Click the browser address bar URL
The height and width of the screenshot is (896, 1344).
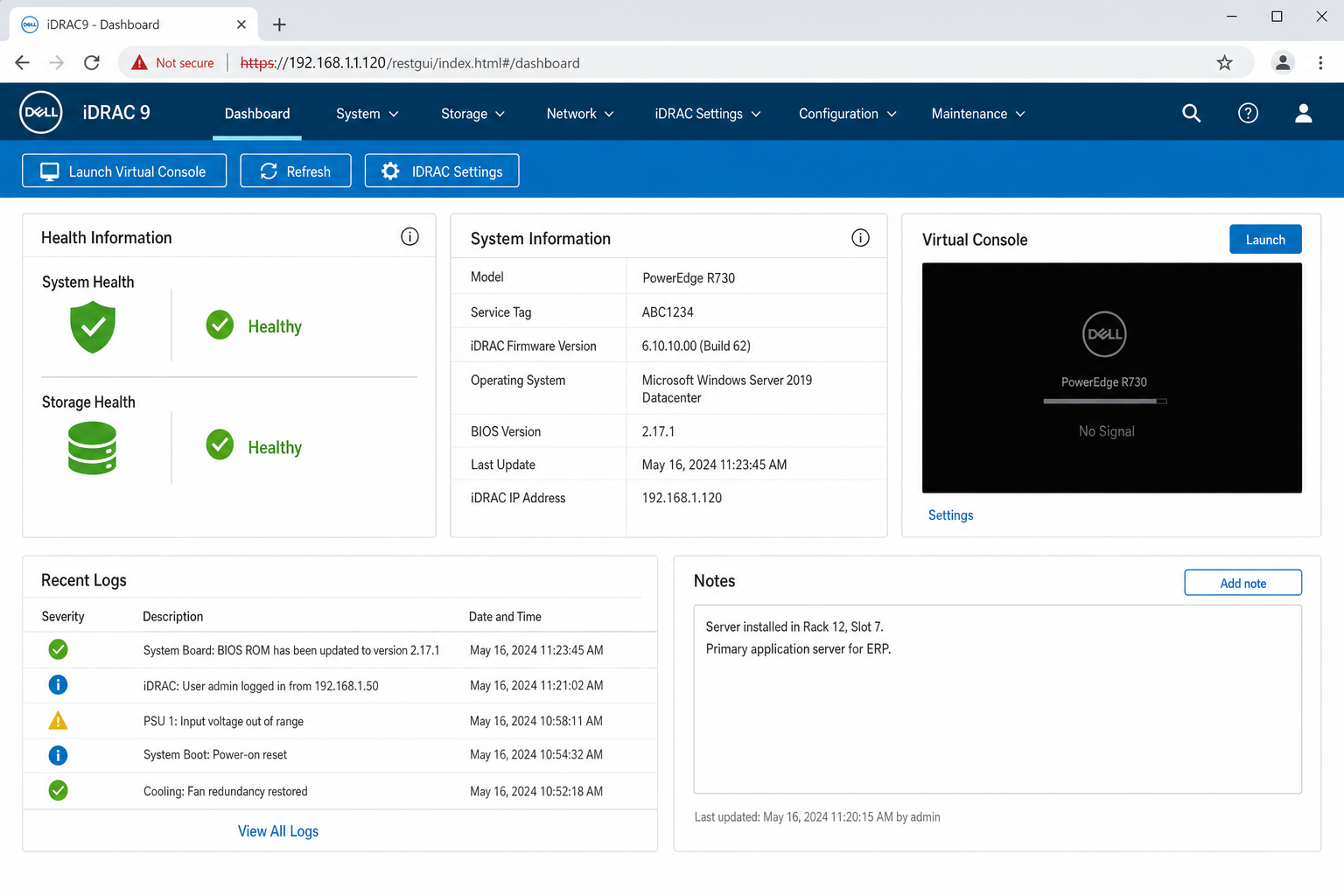coord(409,63)
